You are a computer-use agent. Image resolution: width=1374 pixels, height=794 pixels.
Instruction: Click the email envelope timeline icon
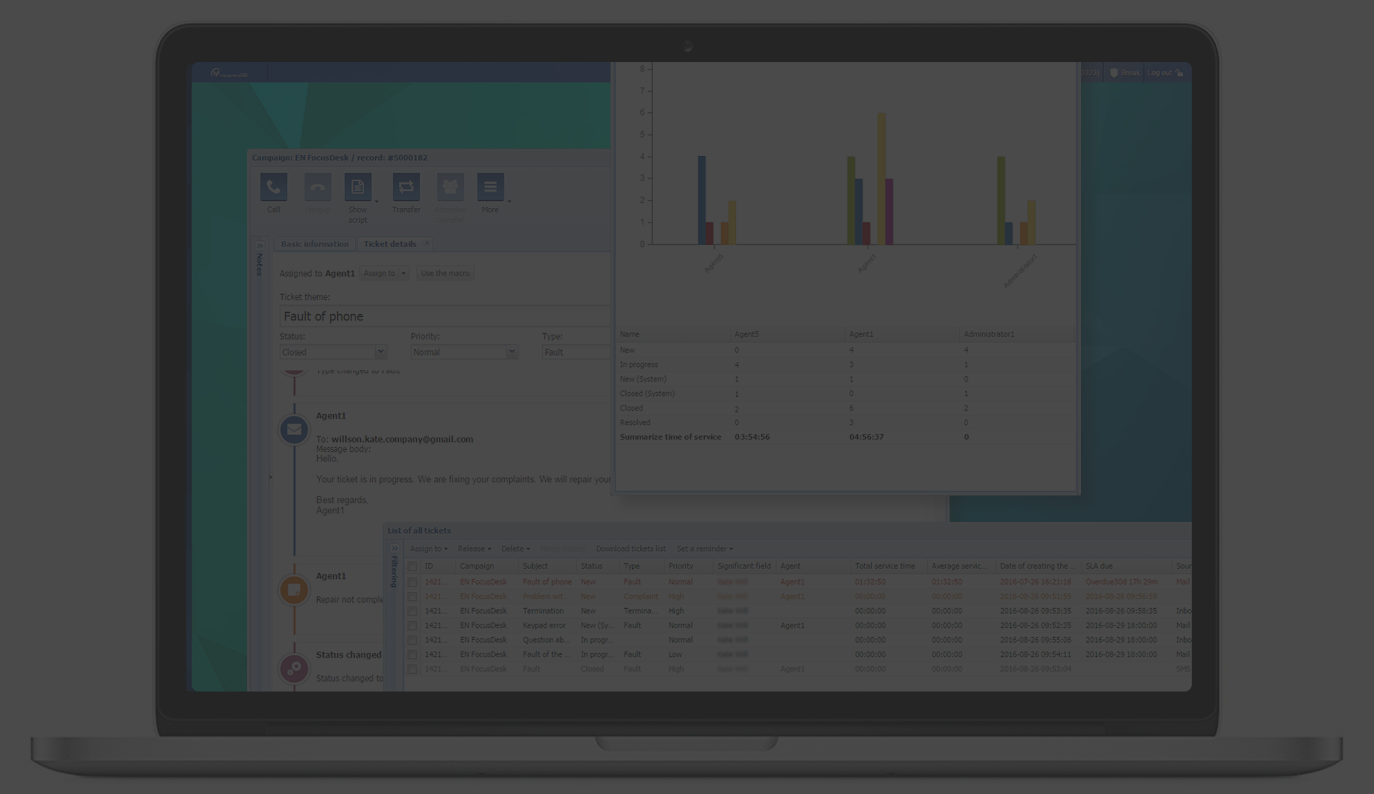point(294,430)
